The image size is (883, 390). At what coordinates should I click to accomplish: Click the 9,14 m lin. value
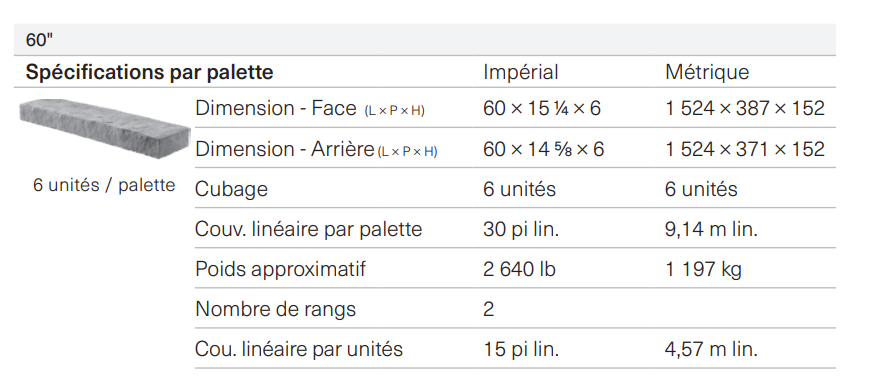pos(711,229)
